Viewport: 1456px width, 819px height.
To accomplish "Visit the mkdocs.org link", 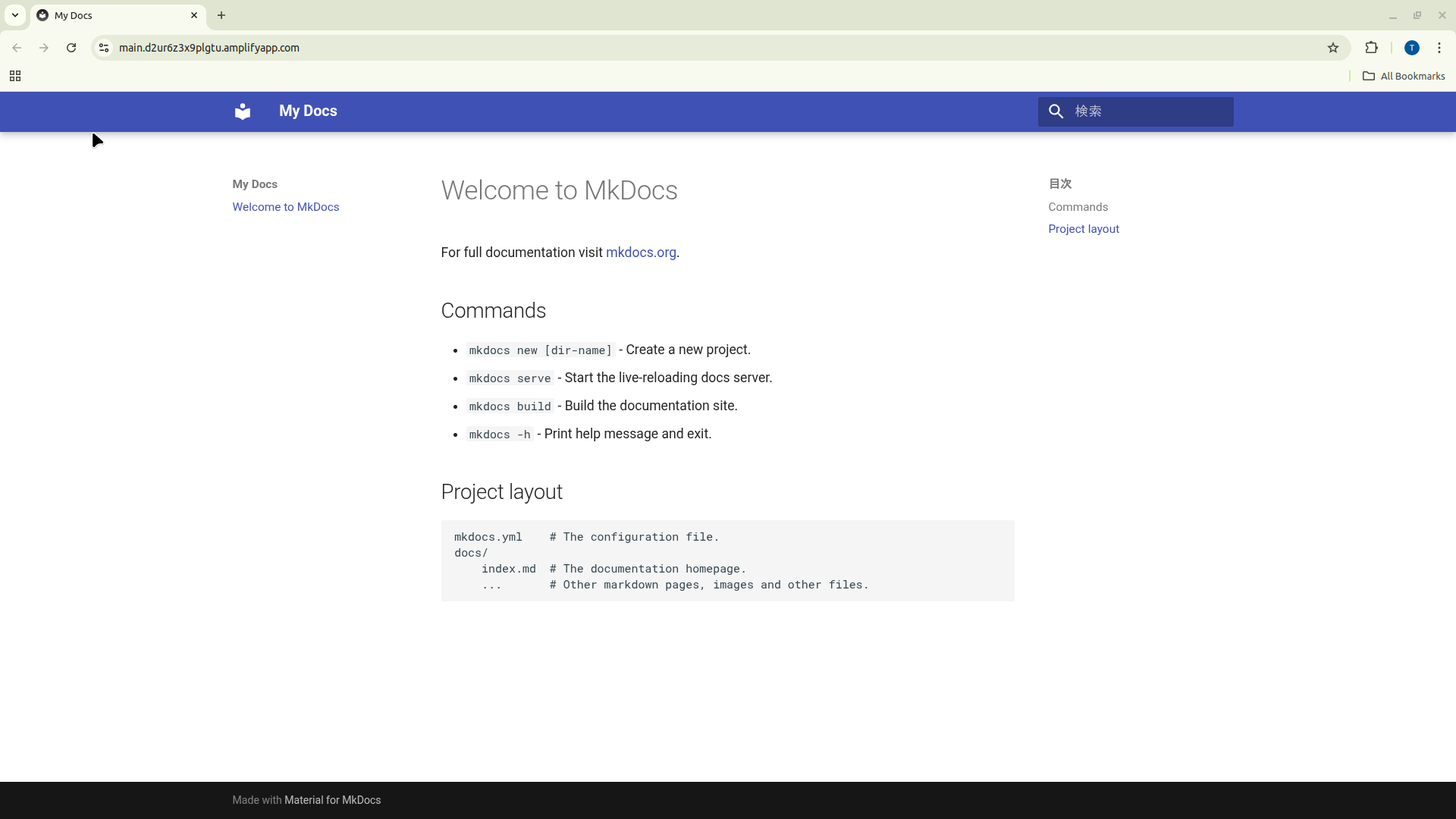I will [x=641, y=253].
